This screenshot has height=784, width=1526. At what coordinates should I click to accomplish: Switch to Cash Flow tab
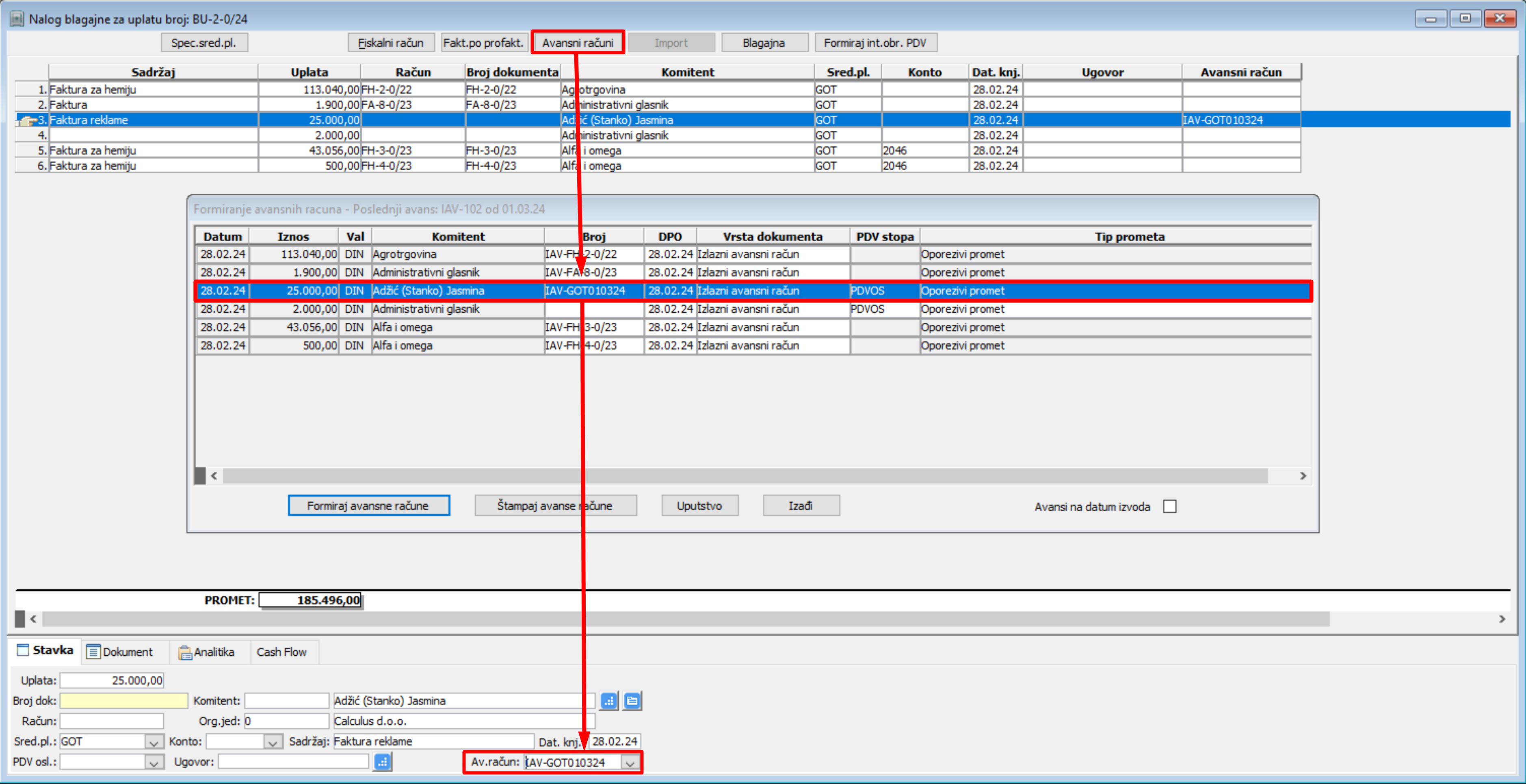(x=281, y=652)
